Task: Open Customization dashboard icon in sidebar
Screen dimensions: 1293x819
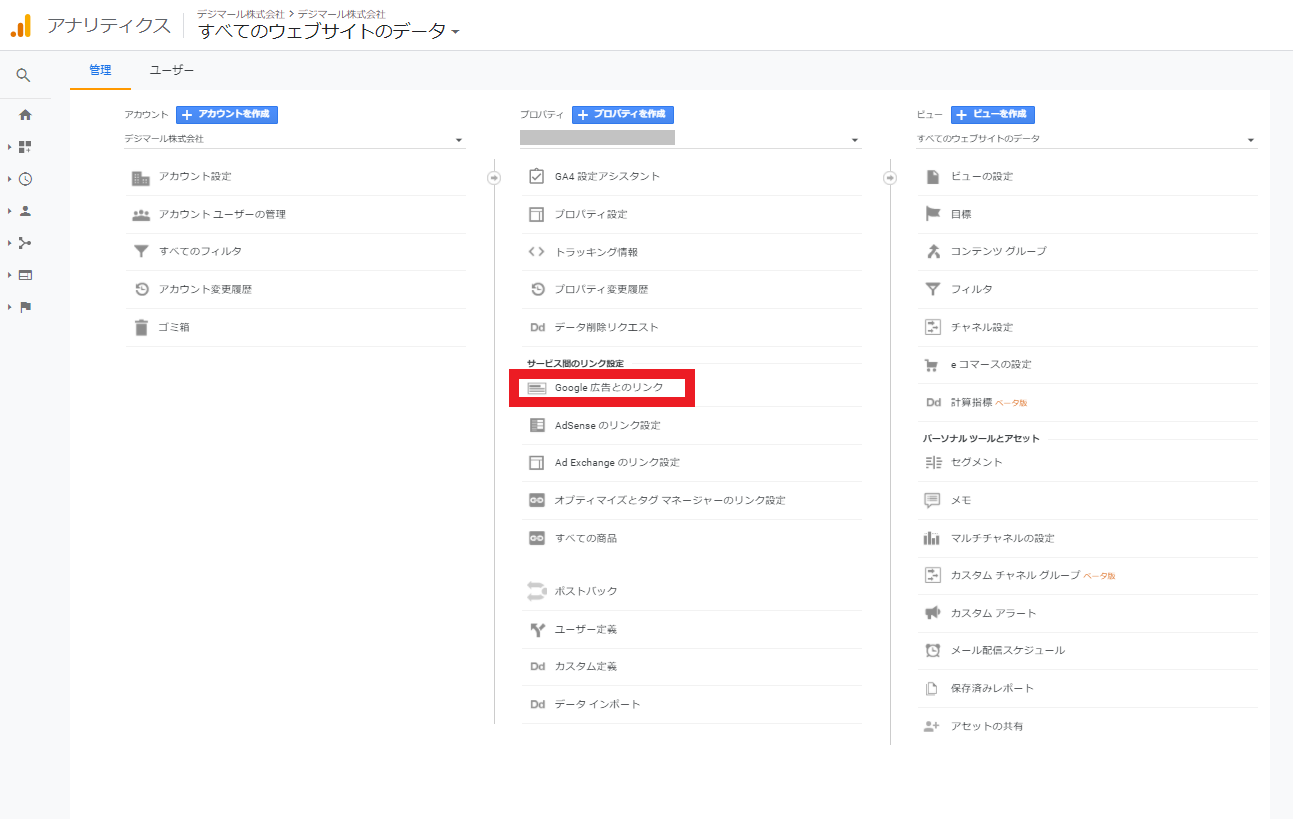Action: (25, 147)
